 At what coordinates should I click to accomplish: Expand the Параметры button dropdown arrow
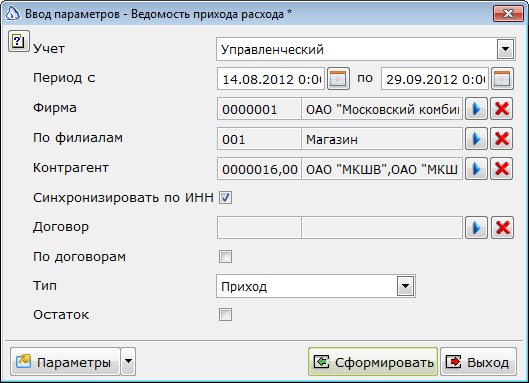coord(128,361)
